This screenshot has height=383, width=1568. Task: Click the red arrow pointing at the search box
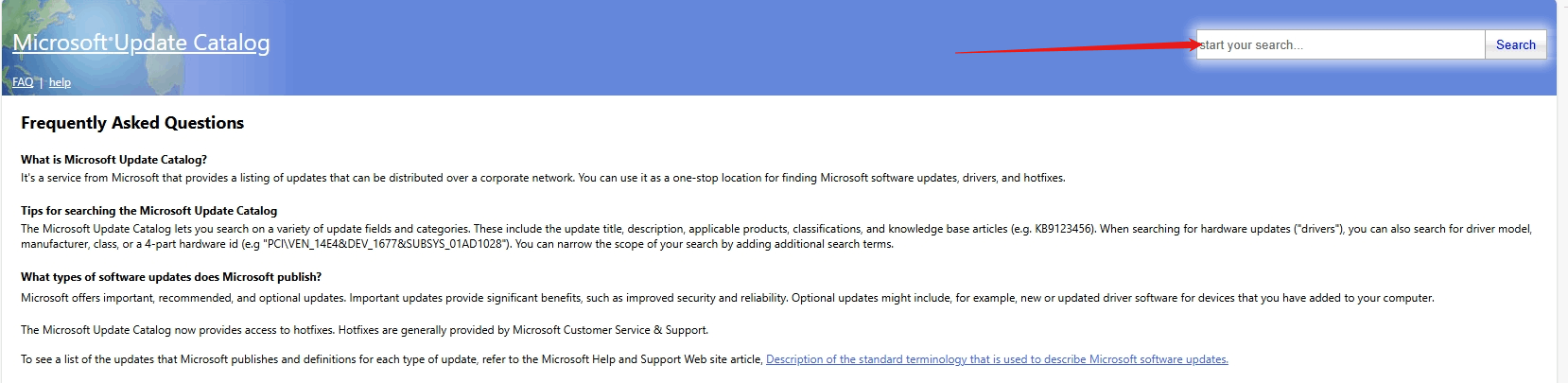[x=1078, y=47]
